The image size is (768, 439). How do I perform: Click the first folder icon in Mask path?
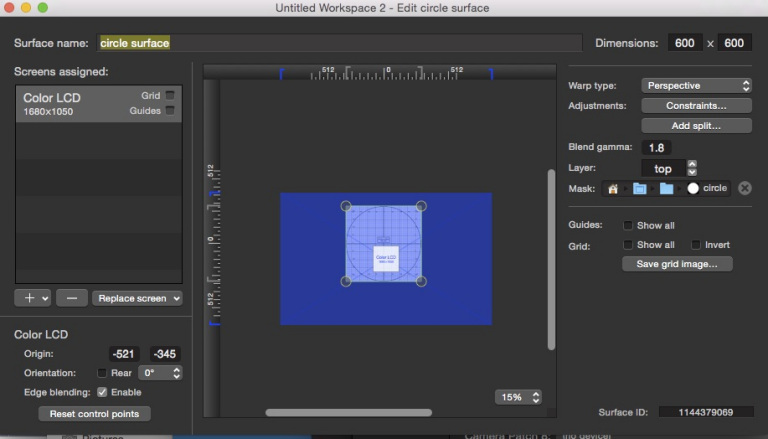(x=639, y=188)
